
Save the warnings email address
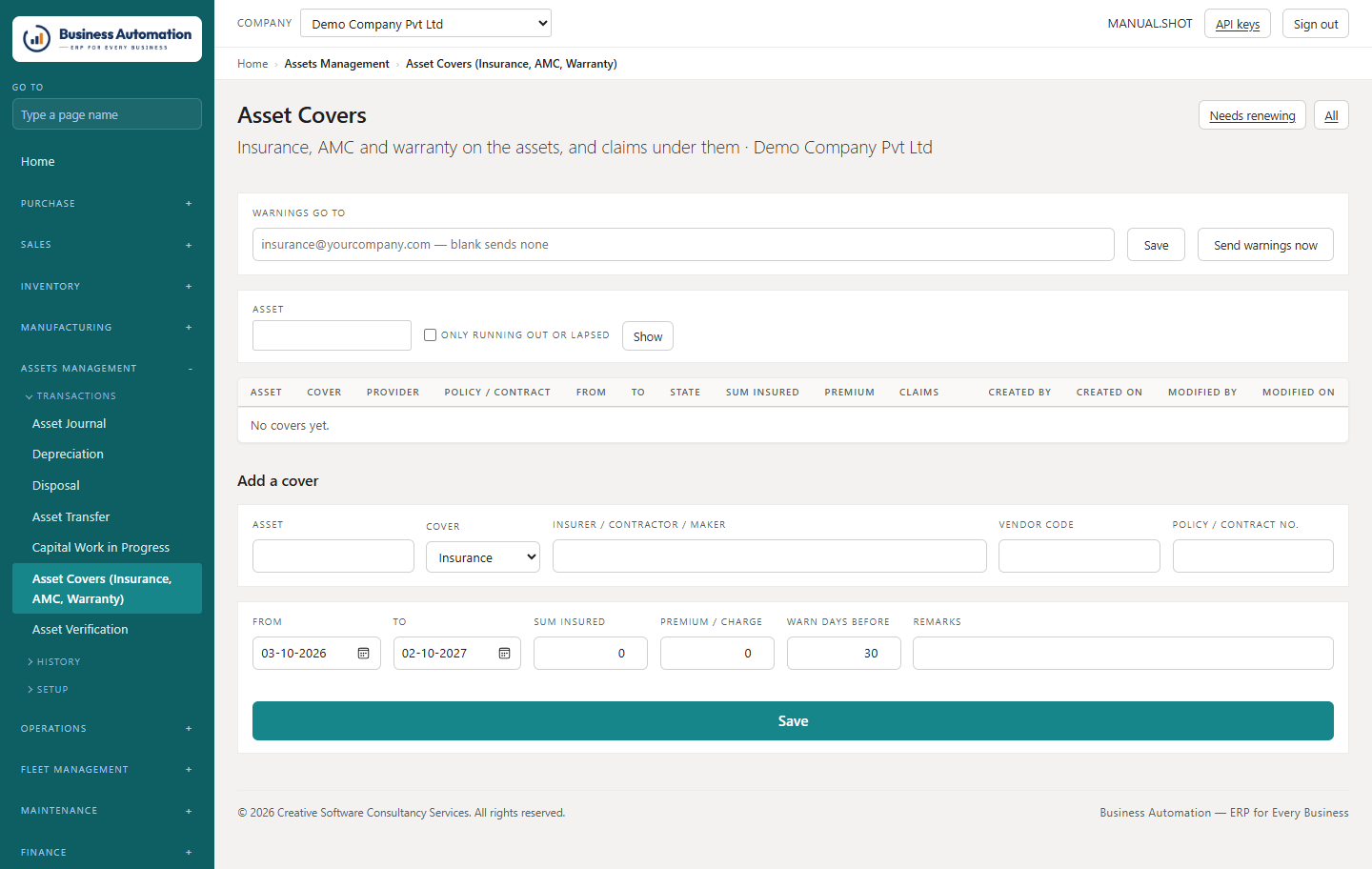pyautogui.click(x=1156, y=245)
